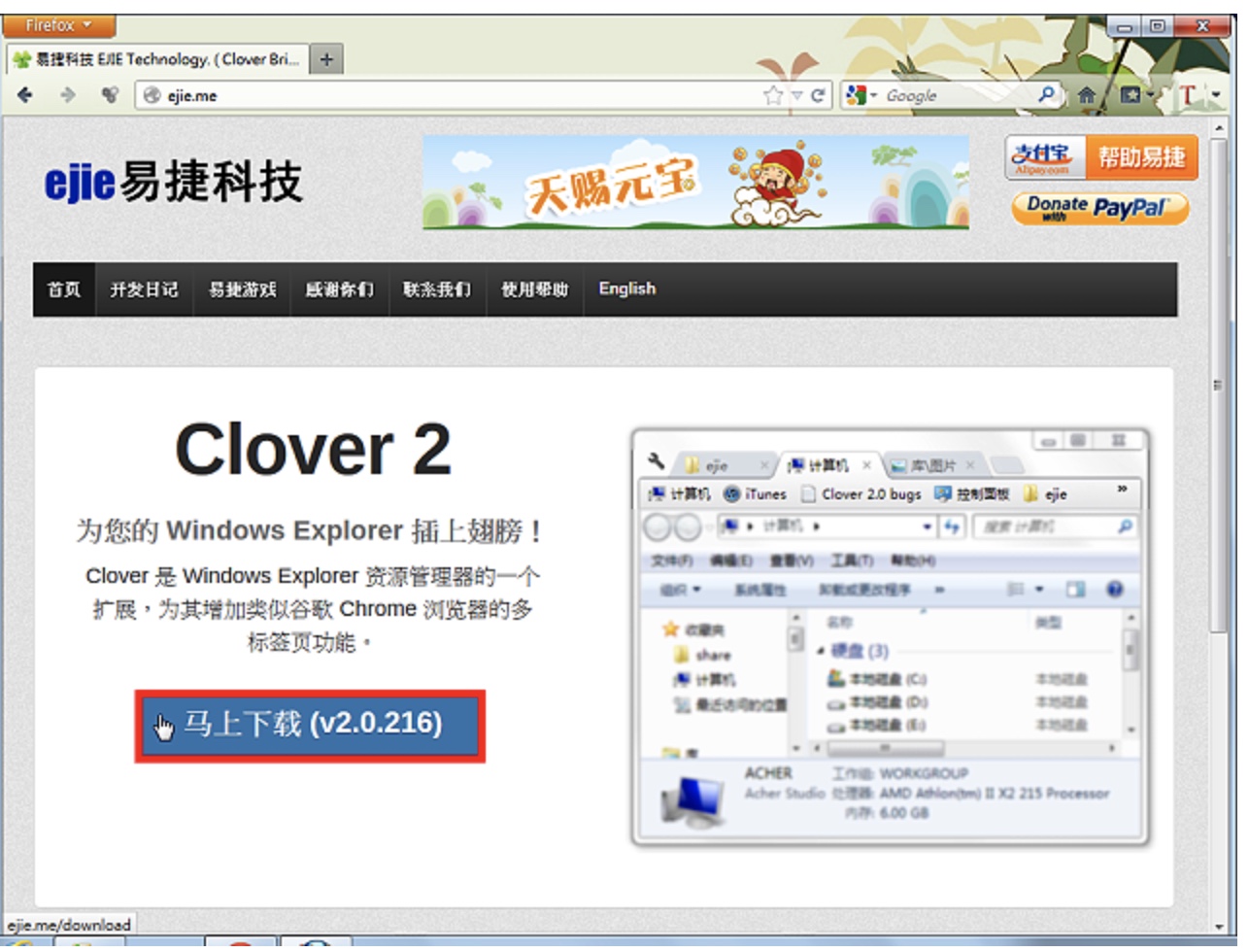Image resolution: width=1249 pixels, height=952 pixels.
Task: Open the Firefox application menu
Action: 57,25
